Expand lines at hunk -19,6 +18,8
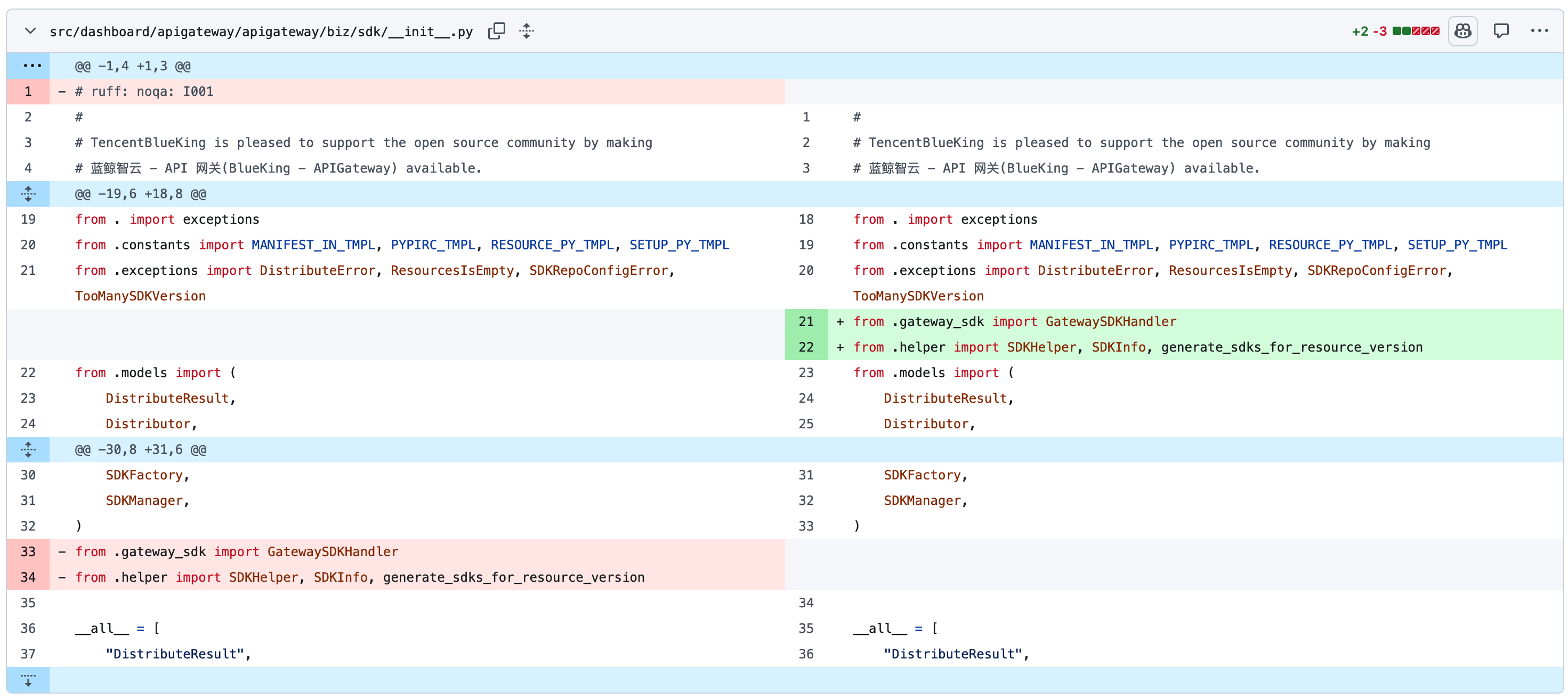This screenshot has height=700, width=1568. click(29, 194)
